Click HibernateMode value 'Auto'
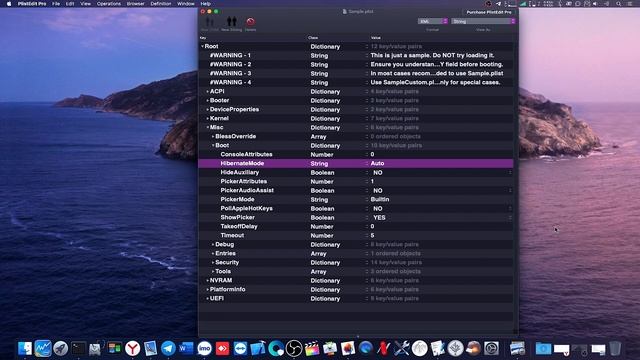The image size is (640, 360). [377, 163]
